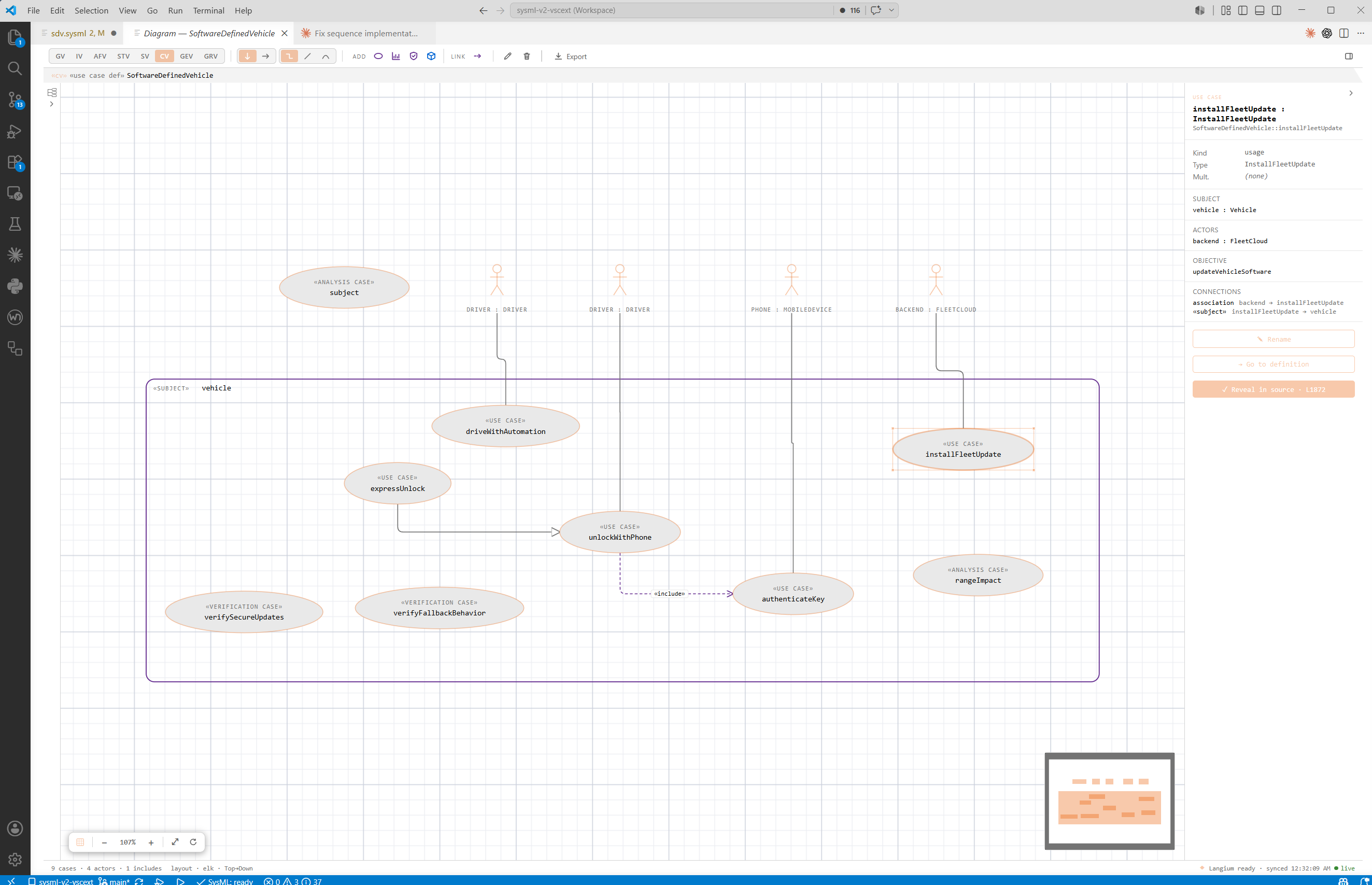
Task: Open the chat dropdown arrow in title bar
Action: [x=892, y=10]
